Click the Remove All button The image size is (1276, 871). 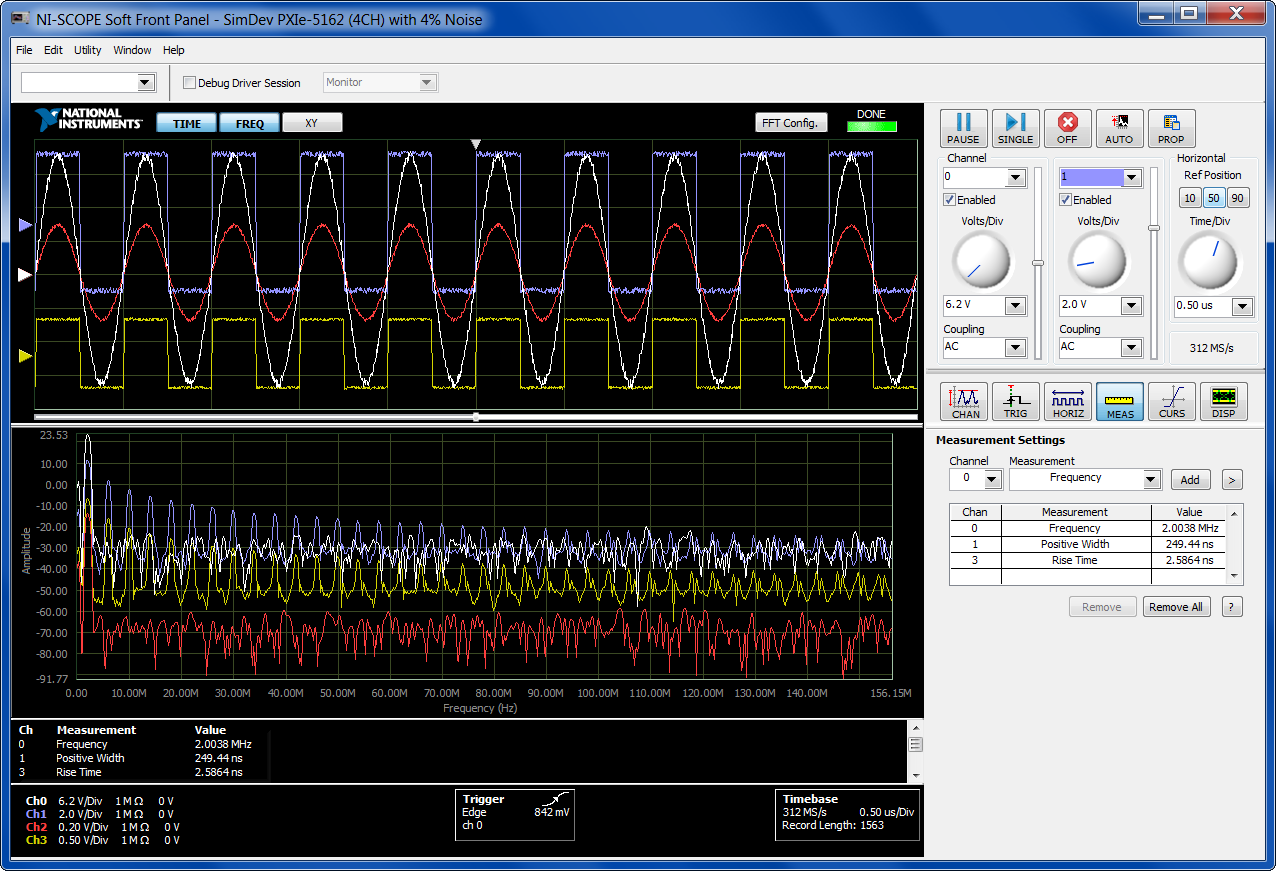point(1175,607)
